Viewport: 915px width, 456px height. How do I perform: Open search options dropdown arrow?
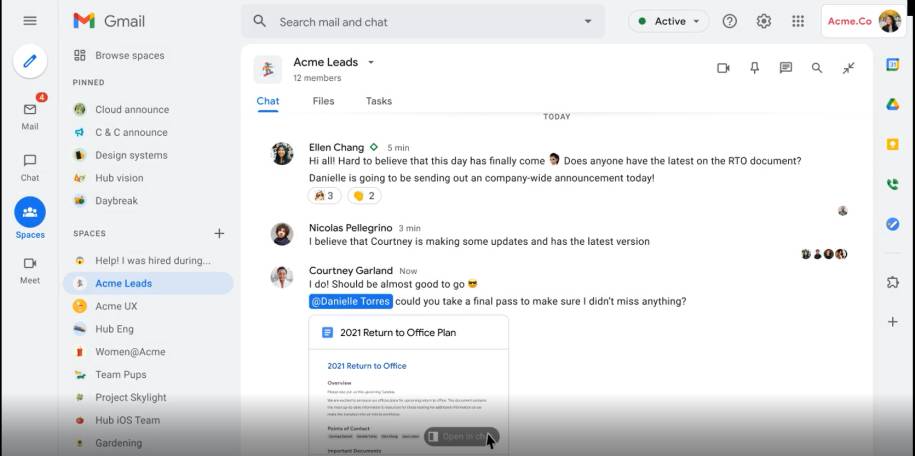coord(587,21)
